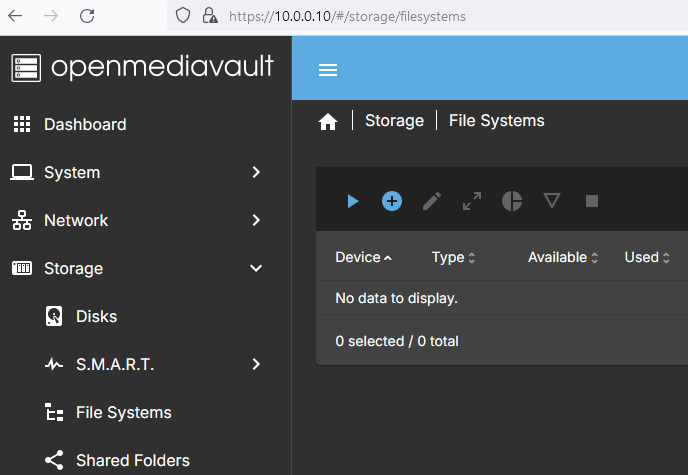Click the Delete square toolbar icon
The height and width of the screenshot is (475, 688).
point(591,201)
